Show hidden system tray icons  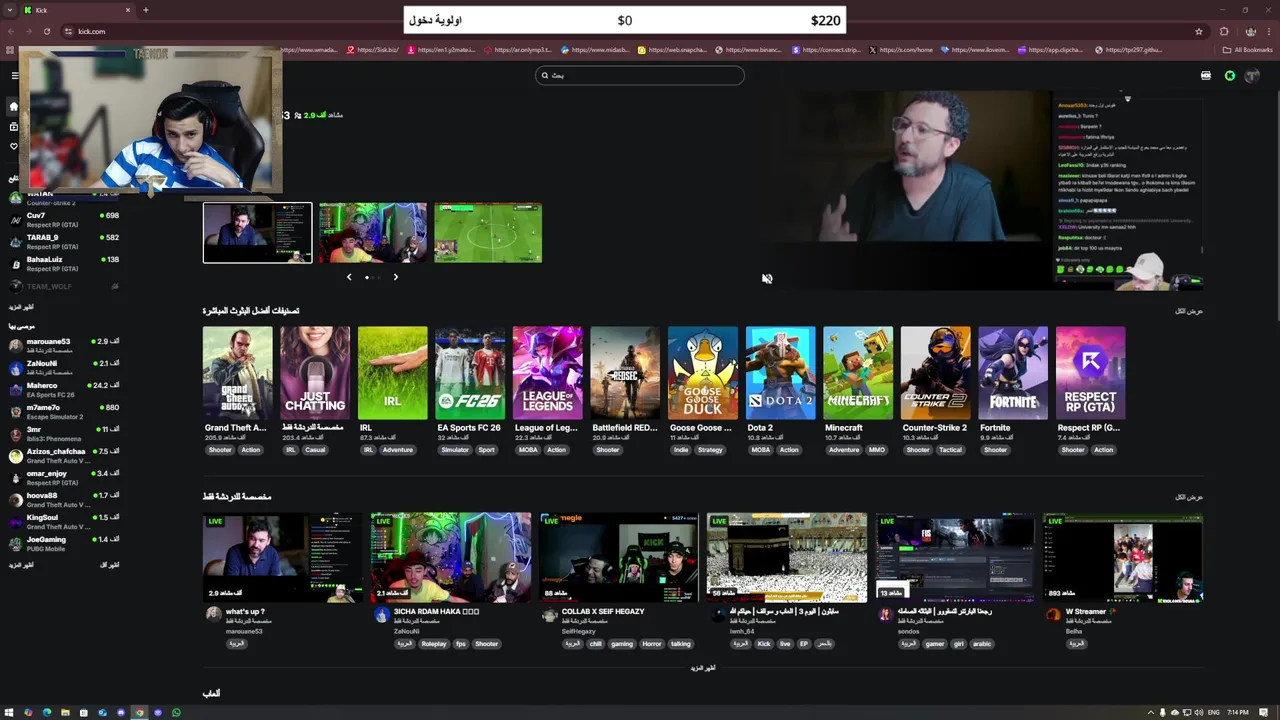pos(1150,713)
